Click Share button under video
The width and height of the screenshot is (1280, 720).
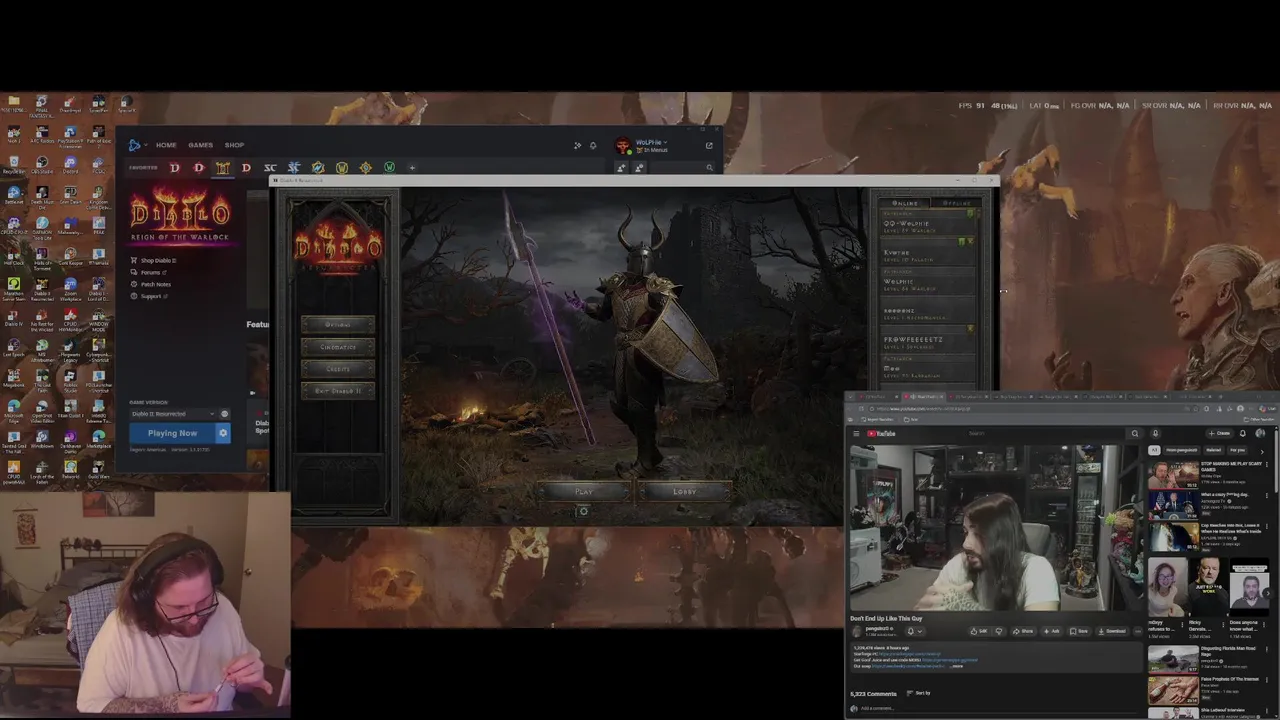point(1023,631)
